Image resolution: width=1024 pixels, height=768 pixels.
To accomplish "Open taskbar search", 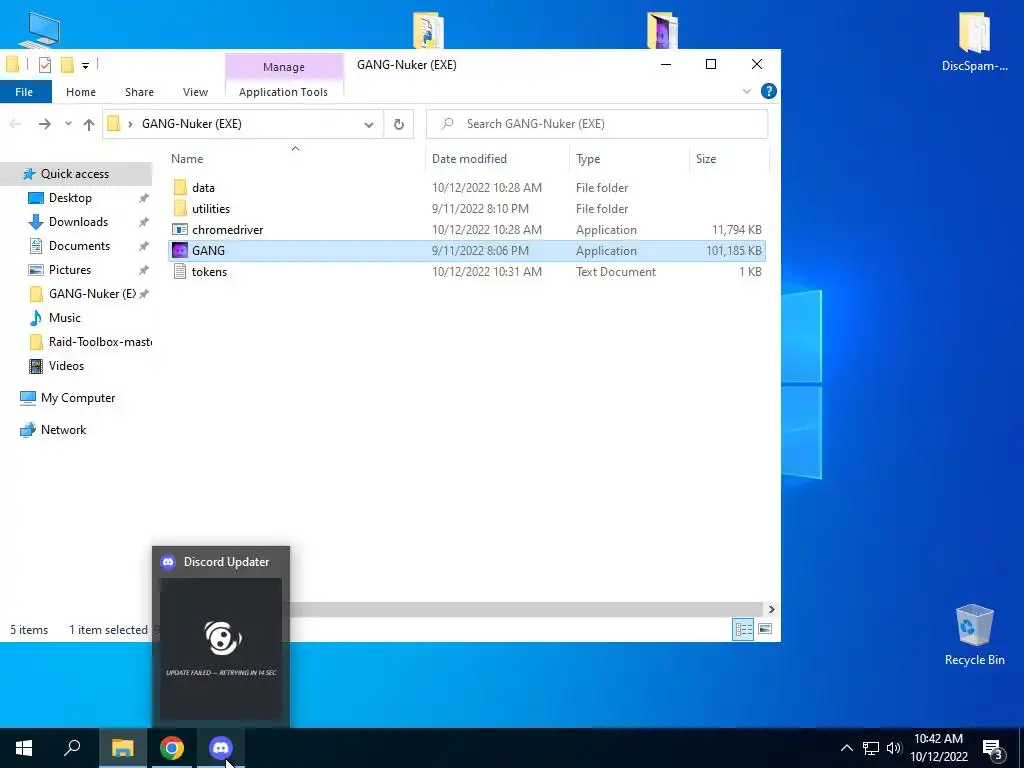I will coord(72,748).
